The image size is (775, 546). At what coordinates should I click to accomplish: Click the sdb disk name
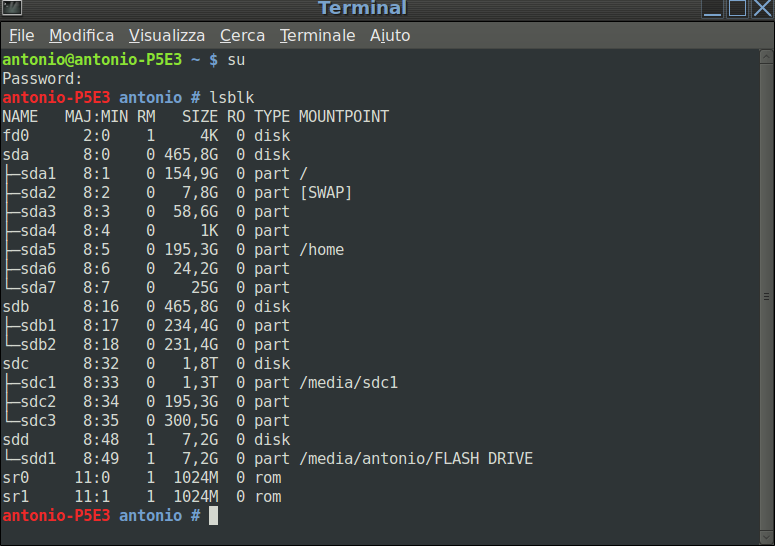(16, 307)
